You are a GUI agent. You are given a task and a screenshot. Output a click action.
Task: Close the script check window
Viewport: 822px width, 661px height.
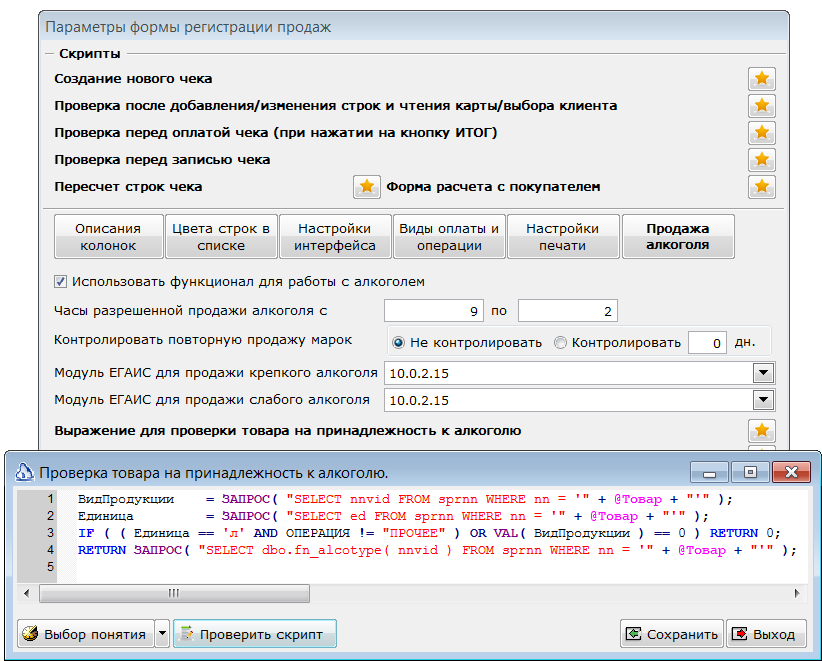pos(791,473)
